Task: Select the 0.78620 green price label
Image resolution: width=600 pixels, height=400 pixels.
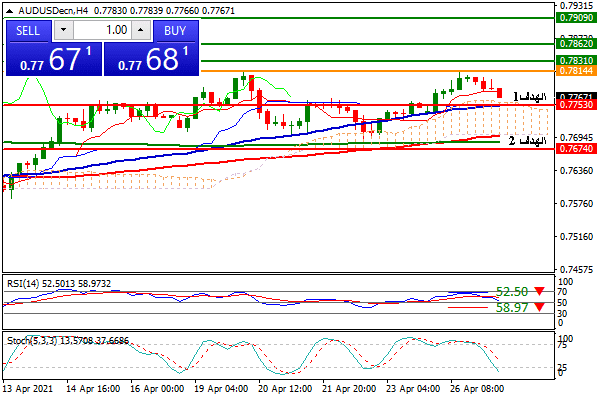Action: tap(576, 44)
